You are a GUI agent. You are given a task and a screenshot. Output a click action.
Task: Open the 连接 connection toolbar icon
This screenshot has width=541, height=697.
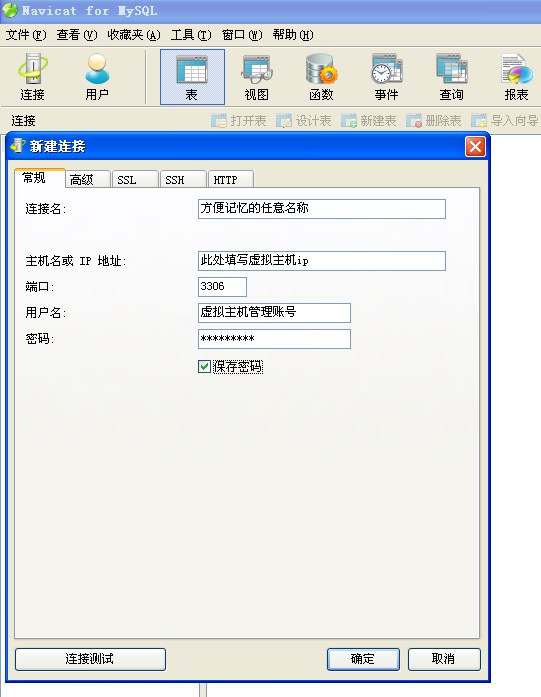coord(32,77)
